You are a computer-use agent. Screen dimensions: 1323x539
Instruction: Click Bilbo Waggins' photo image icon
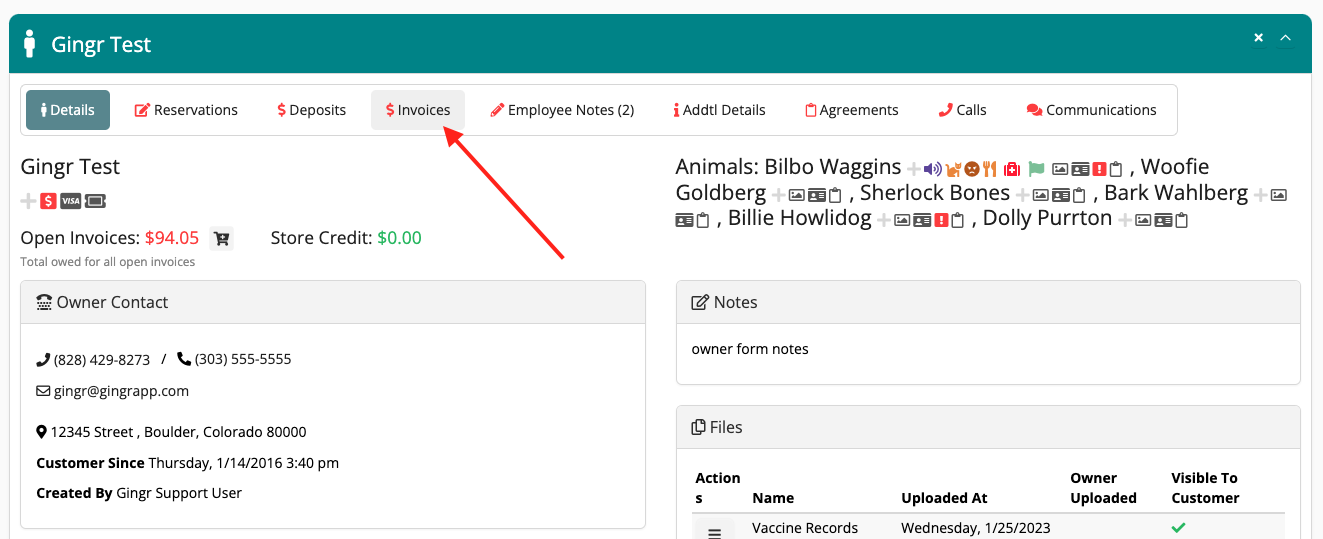(1059, 169)
